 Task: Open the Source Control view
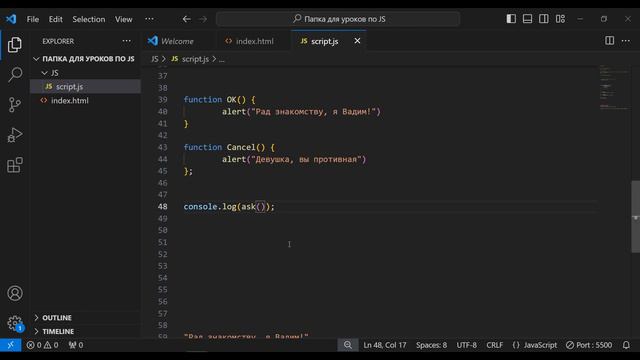click(15, 105)
